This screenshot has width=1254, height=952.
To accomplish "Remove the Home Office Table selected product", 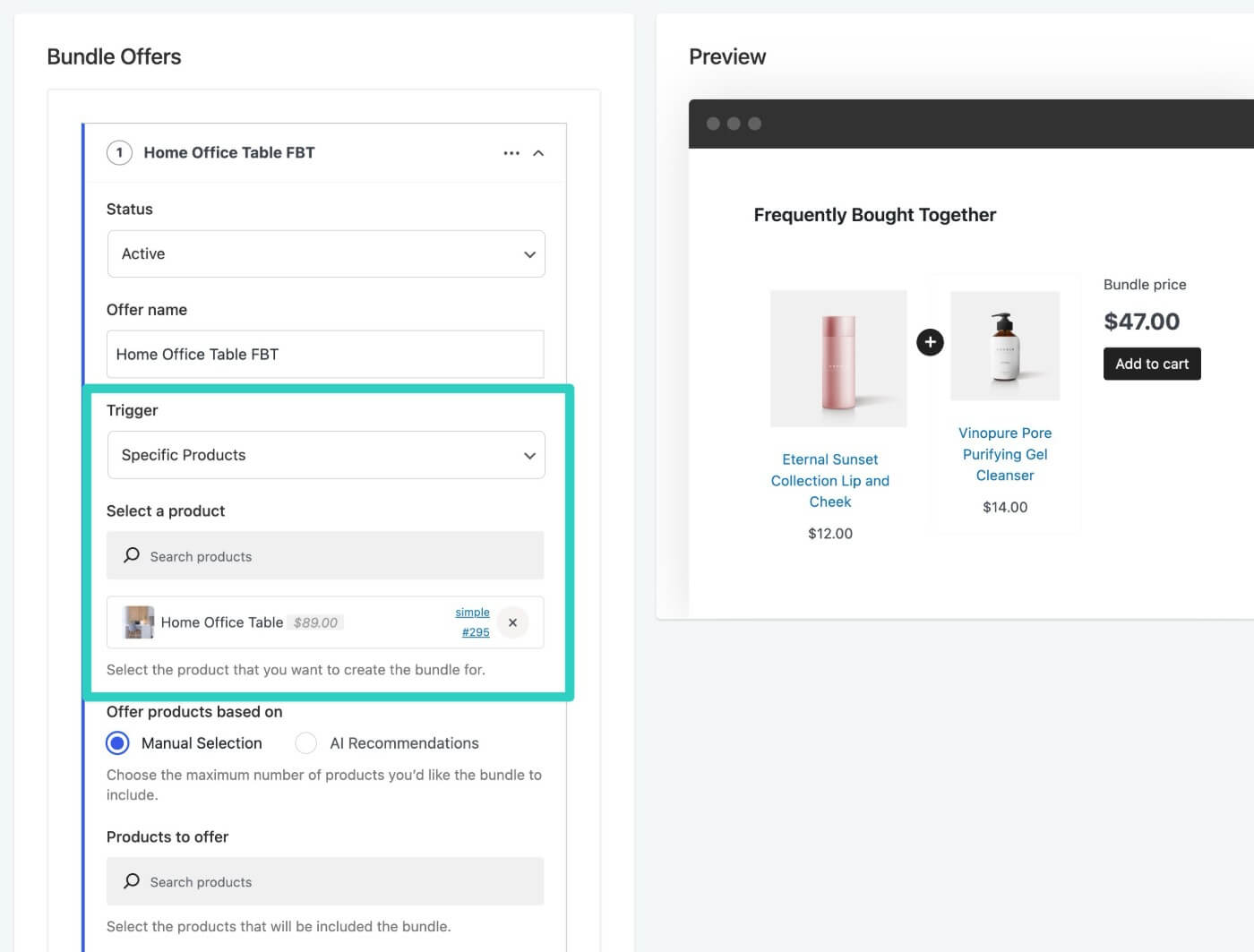I will click(512, 622).
